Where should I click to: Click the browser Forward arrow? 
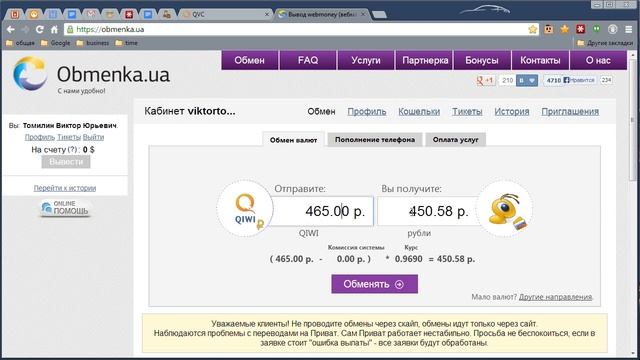(25, 29)
